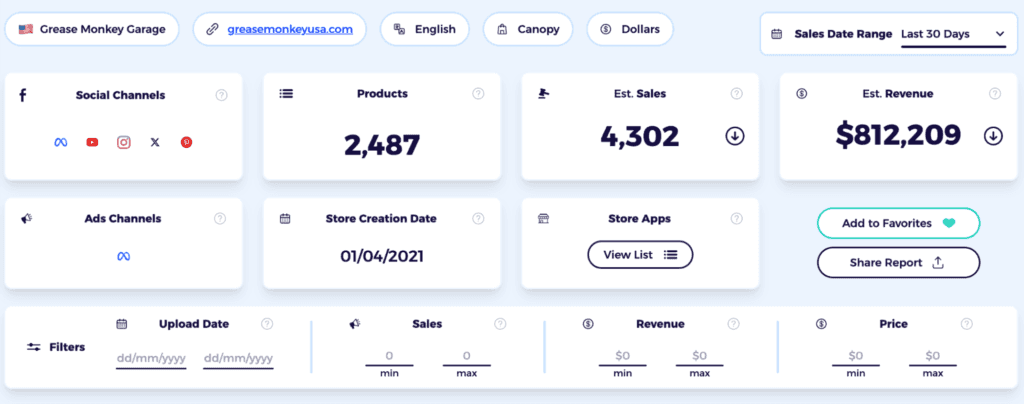
Task: Open the greasemonkeyusa.com link
Action: (x=290, y=29)
